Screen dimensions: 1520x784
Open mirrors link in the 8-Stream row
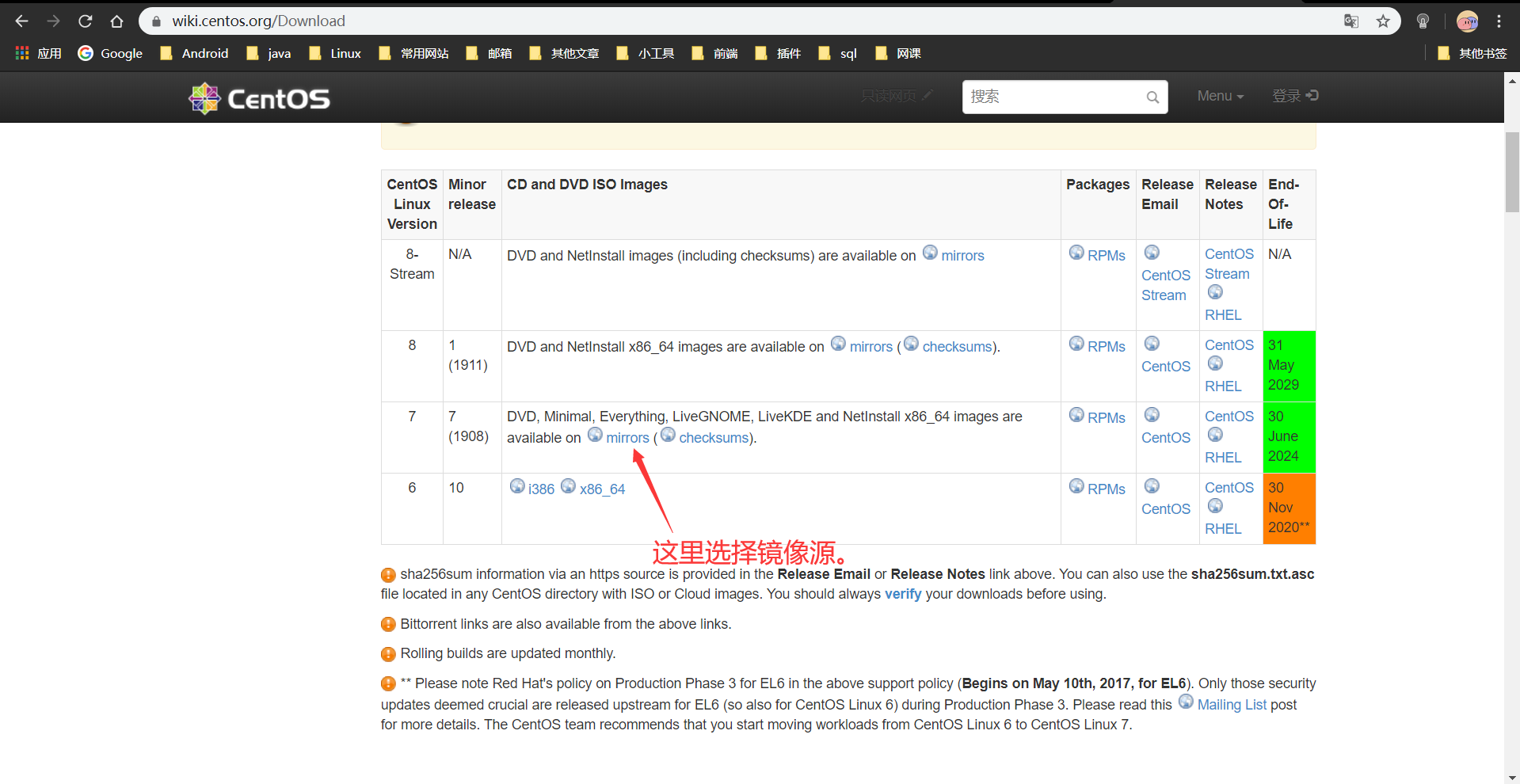pyautogui.click(x=962, y=256)
